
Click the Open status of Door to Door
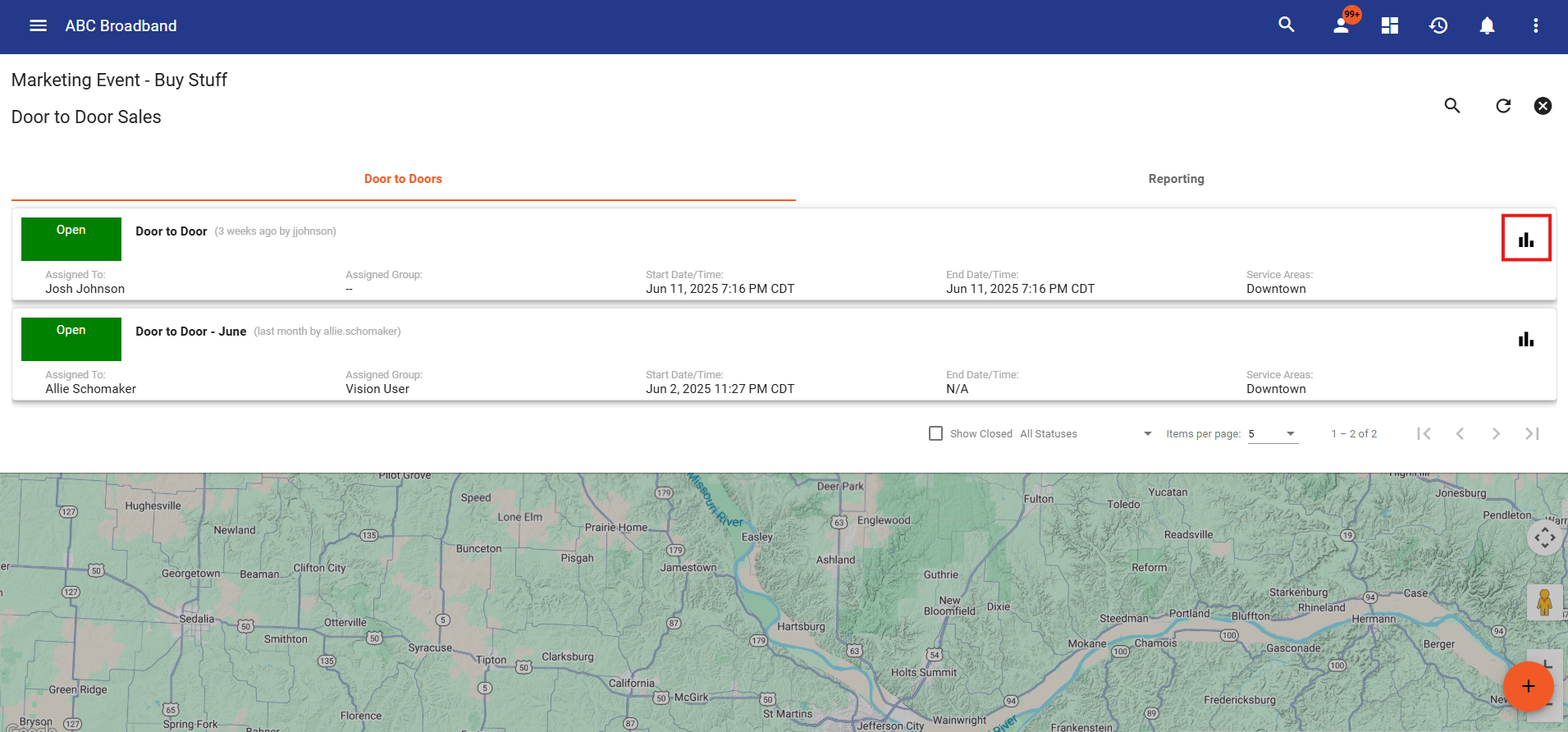(x=71, y=239)
